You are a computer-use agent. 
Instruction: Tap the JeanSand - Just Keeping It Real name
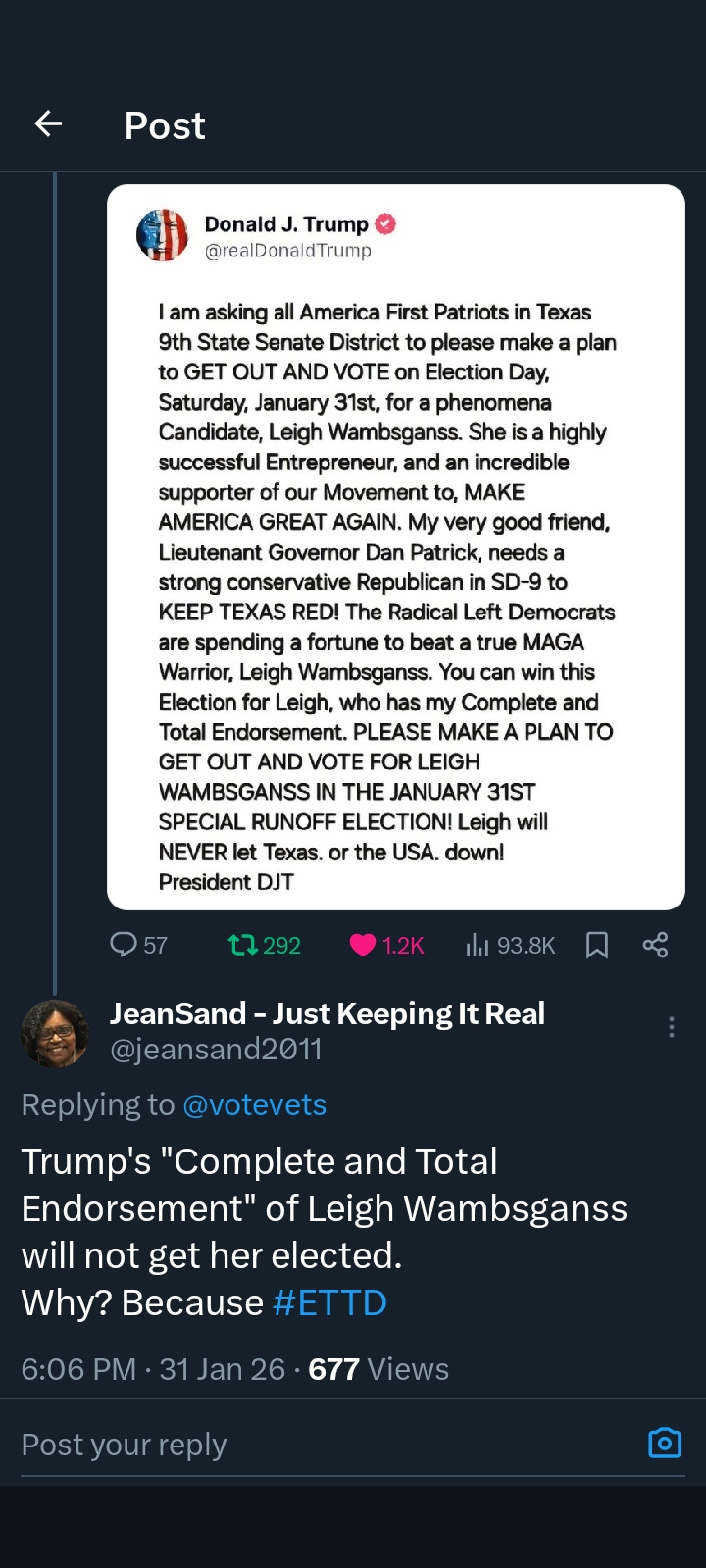(x=328, y=1013)
